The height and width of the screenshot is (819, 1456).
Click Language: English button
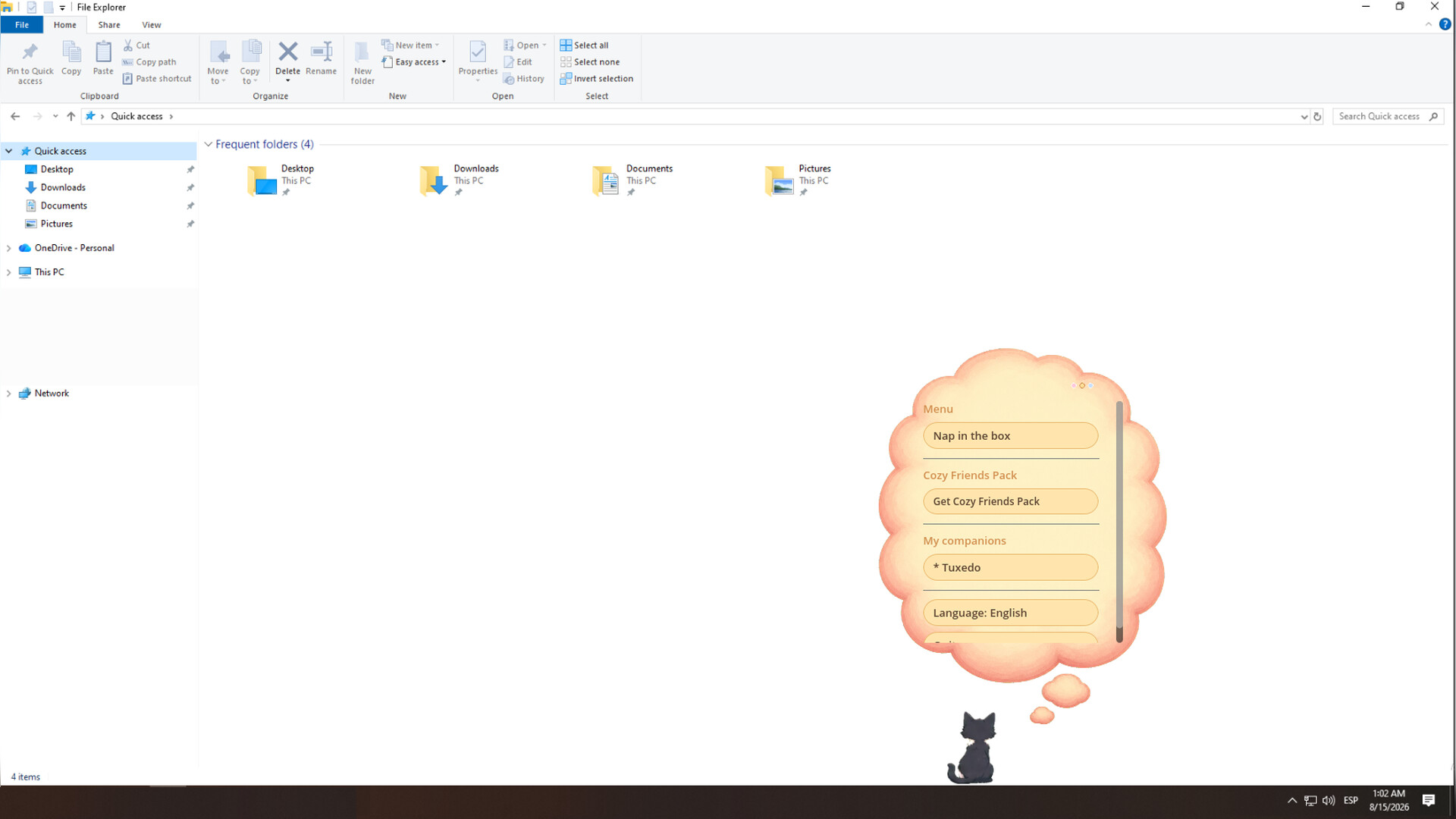tap(1011, 613)
